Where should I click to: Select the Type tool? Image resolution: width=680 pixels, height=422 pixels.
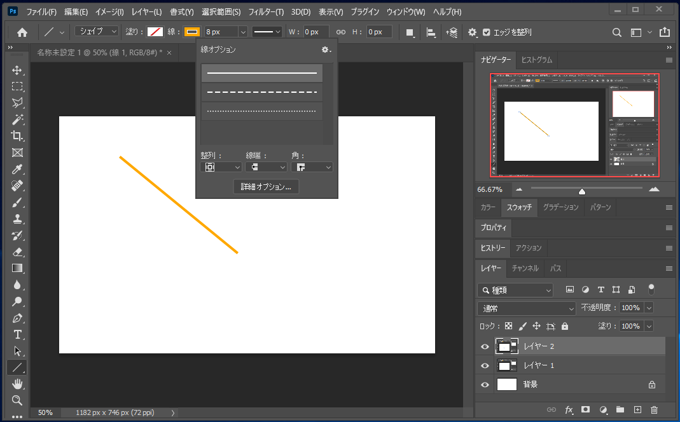[x=17, y=334]
